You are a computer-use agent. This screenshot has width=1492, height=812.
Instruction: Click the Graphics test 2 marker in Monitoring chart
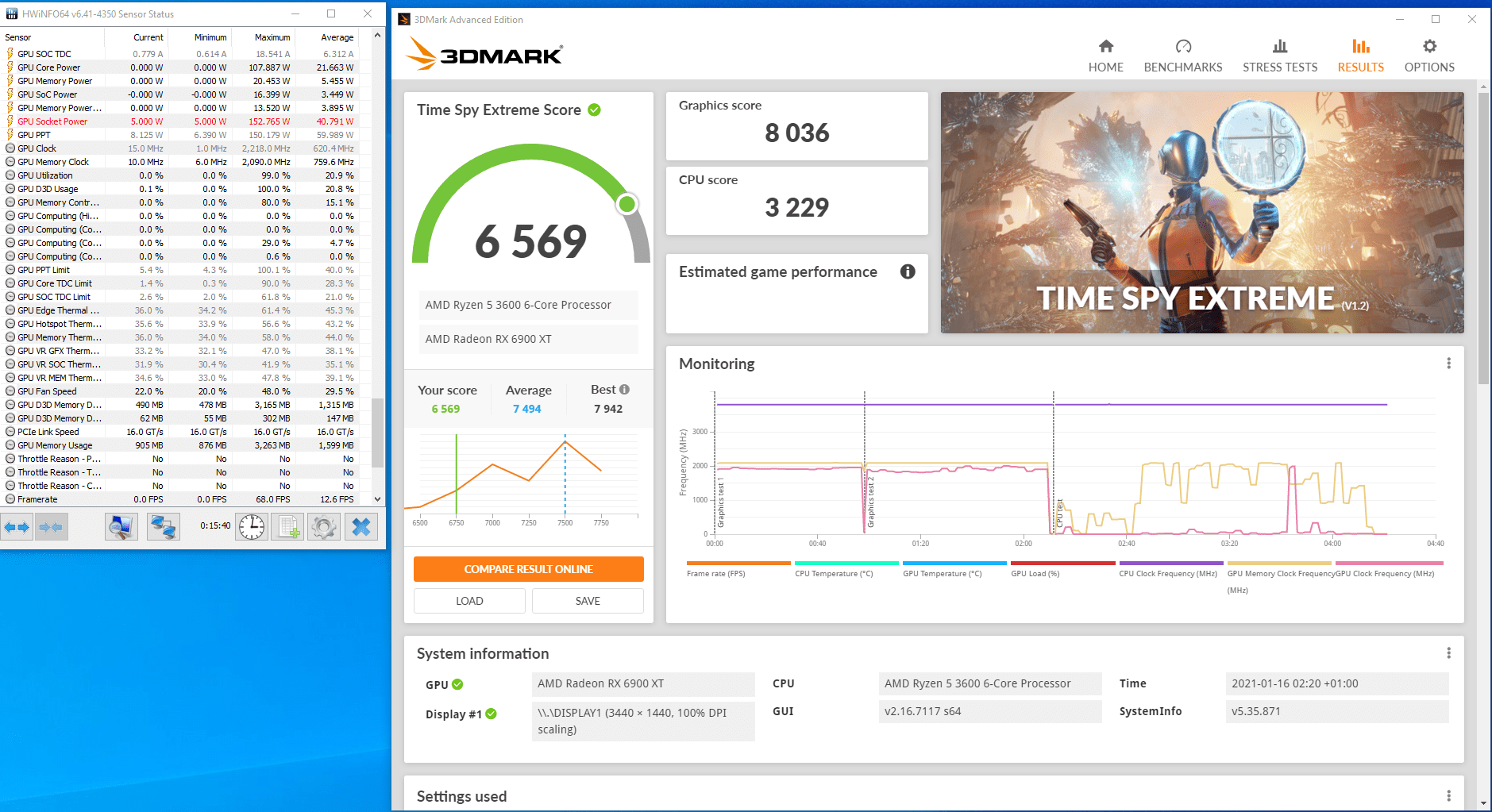tap(870, 502)
